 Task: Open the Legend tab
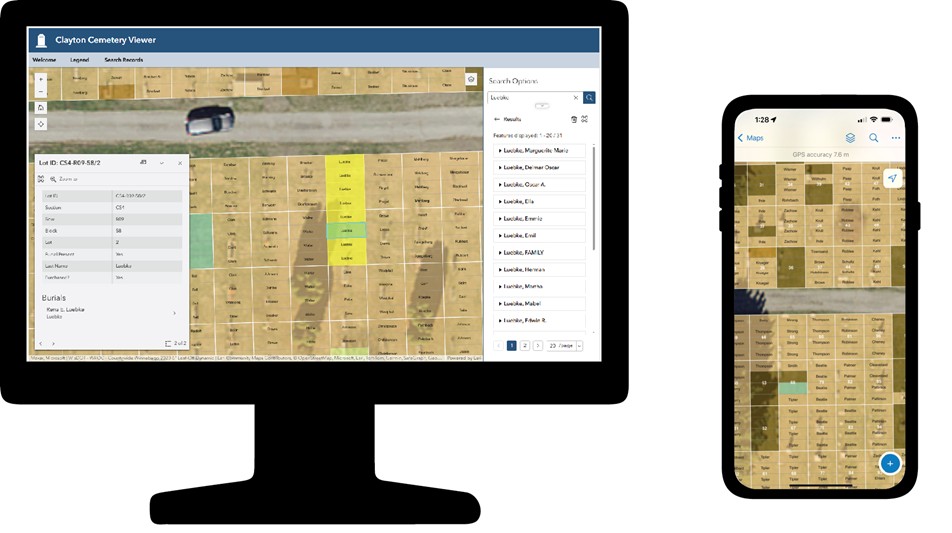80,60
